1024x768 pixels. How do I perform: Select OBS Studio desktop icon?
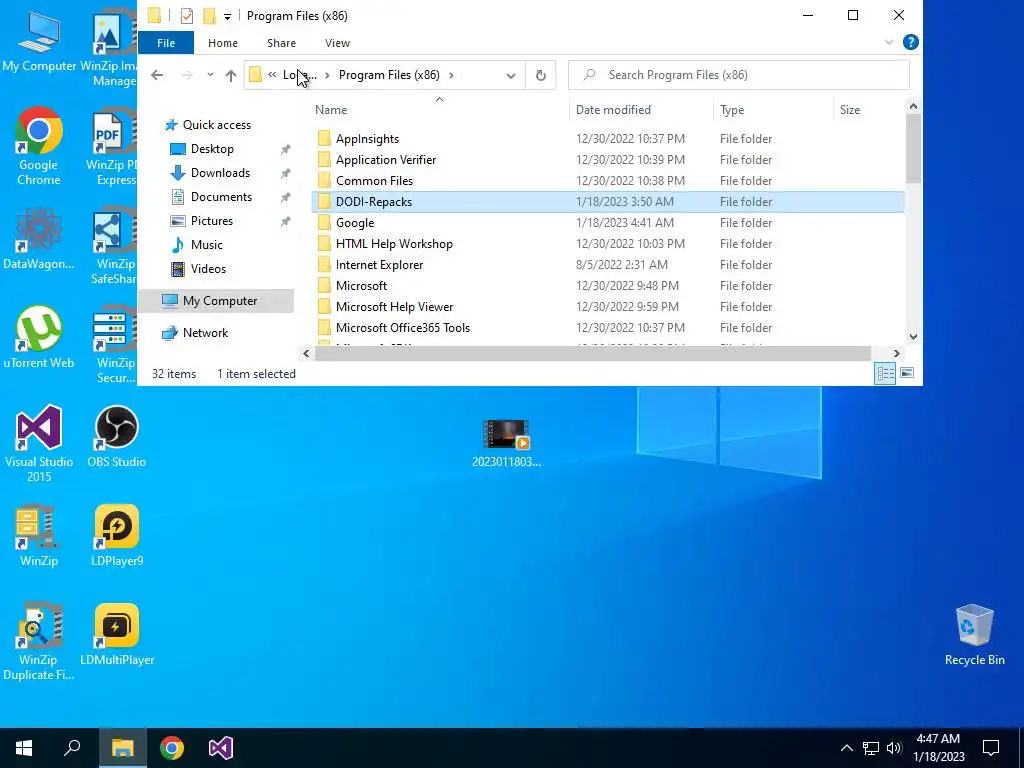[x=116, y=437]
